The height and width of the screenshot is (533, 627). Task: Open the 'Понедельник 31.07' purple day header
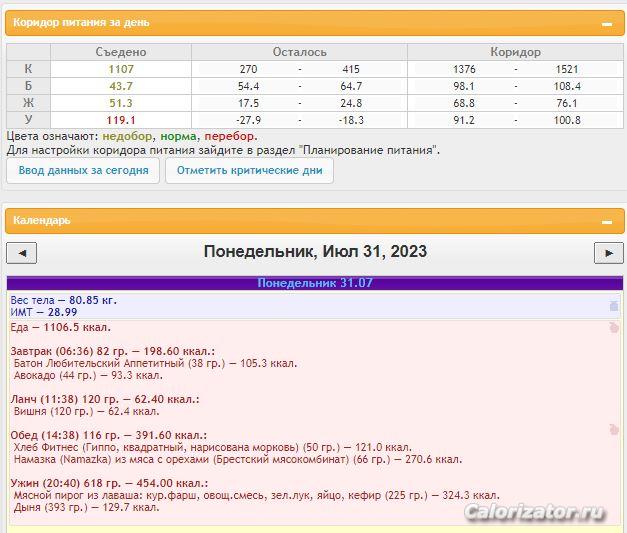[x=314, y=283]
